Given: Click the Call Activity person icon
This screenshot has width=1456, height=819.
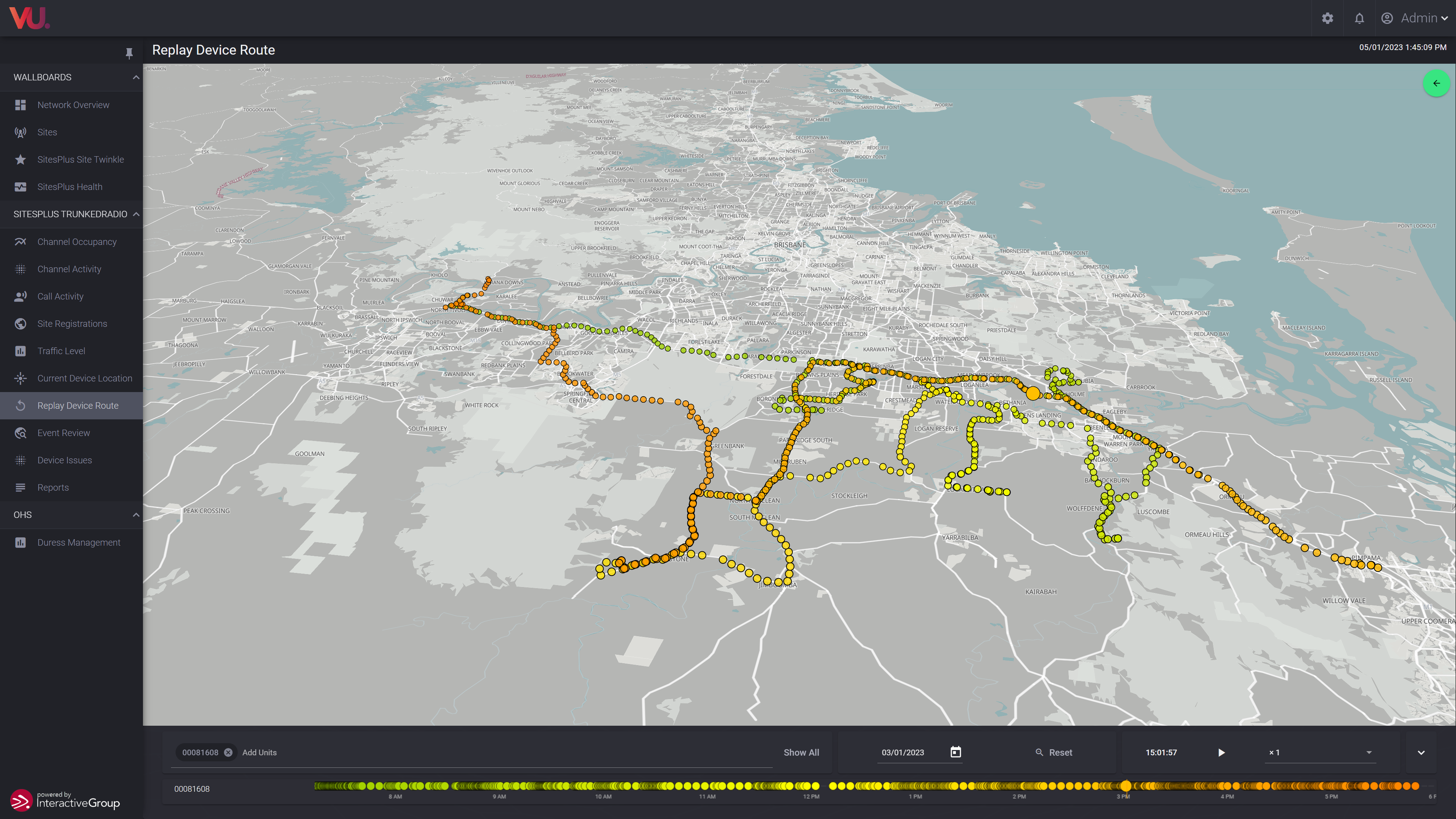Looking at the screenshot, I should click(x=20, y=296).
